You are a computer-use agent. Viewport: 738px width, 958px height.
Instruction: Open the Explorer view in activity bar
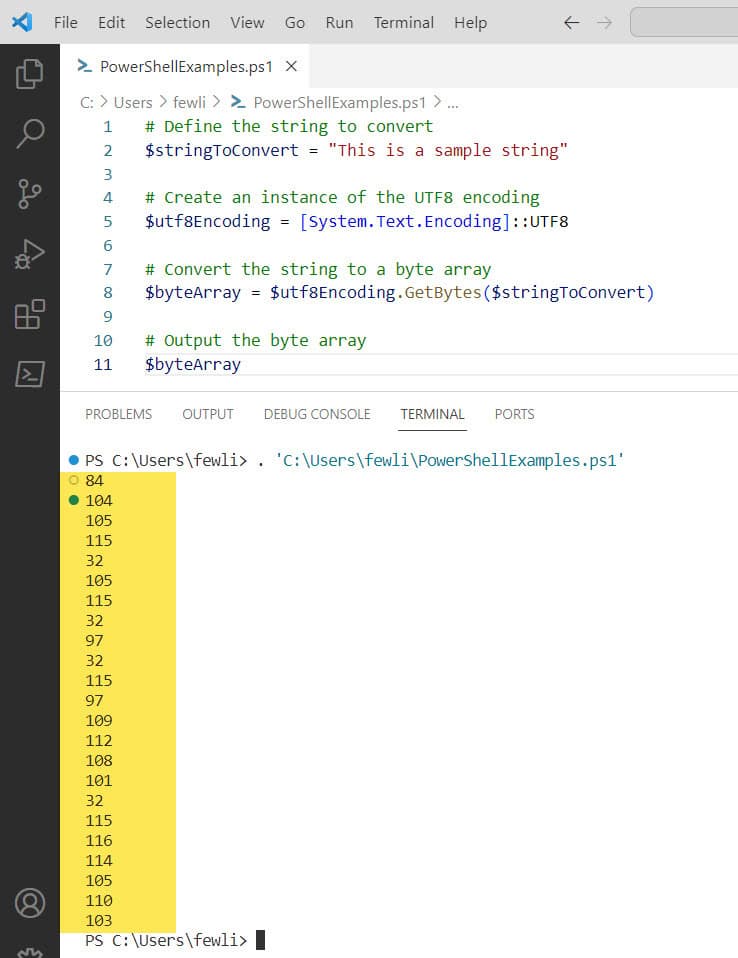click(x=29, y=73)
